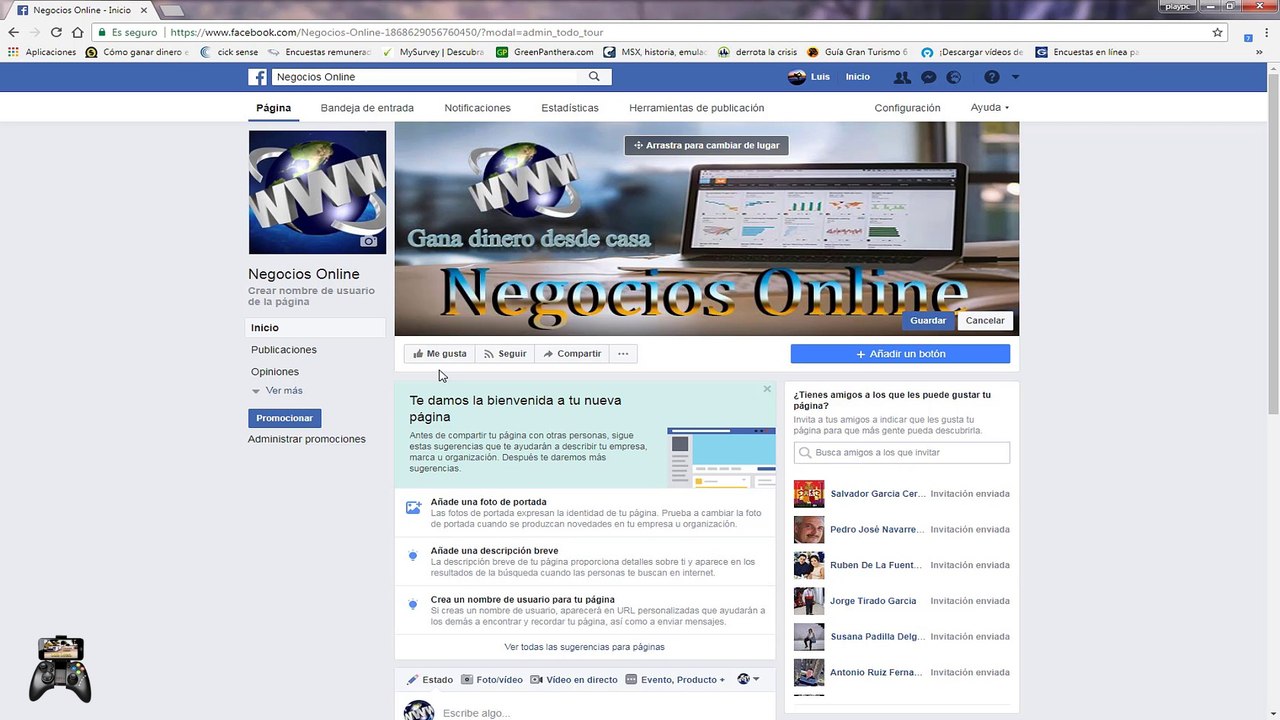Screen dimensions: 1280x720
Task: Open 'Administrar promociones' link
Action: point(307,439)
